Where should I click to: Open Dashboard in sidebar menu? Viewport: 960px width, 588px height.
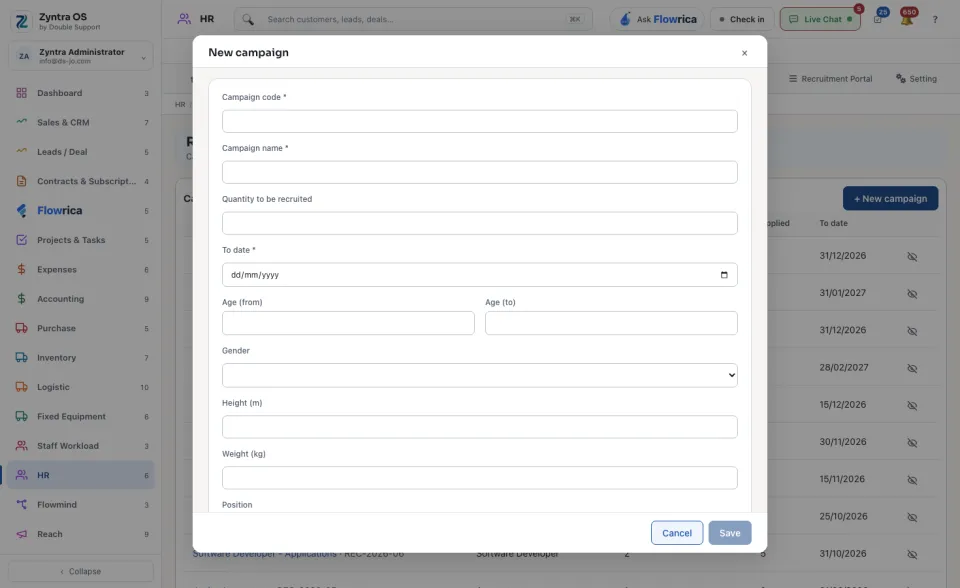(81, 93)
